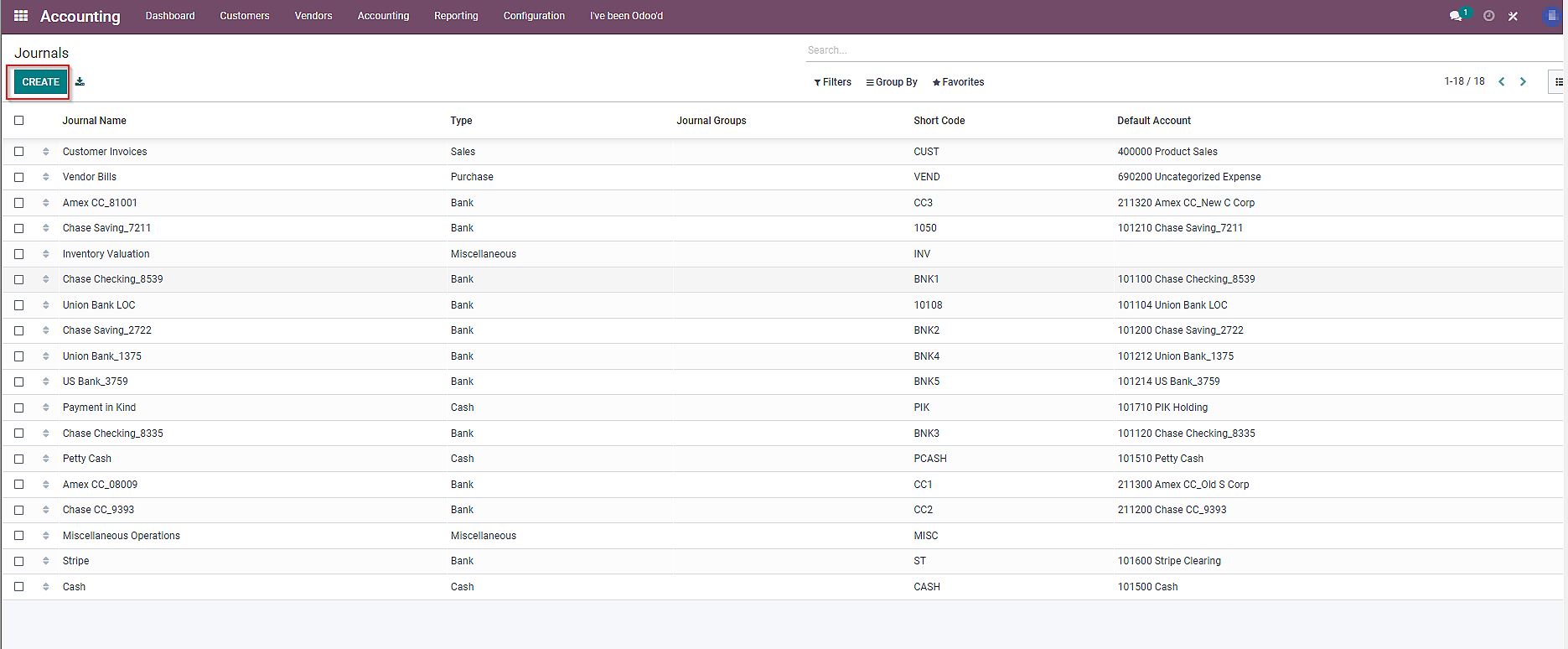Screen dimensions: 1568x649
Task: Click the 211200 Chase CC_9393 account cell
Action: (1172, 510)
